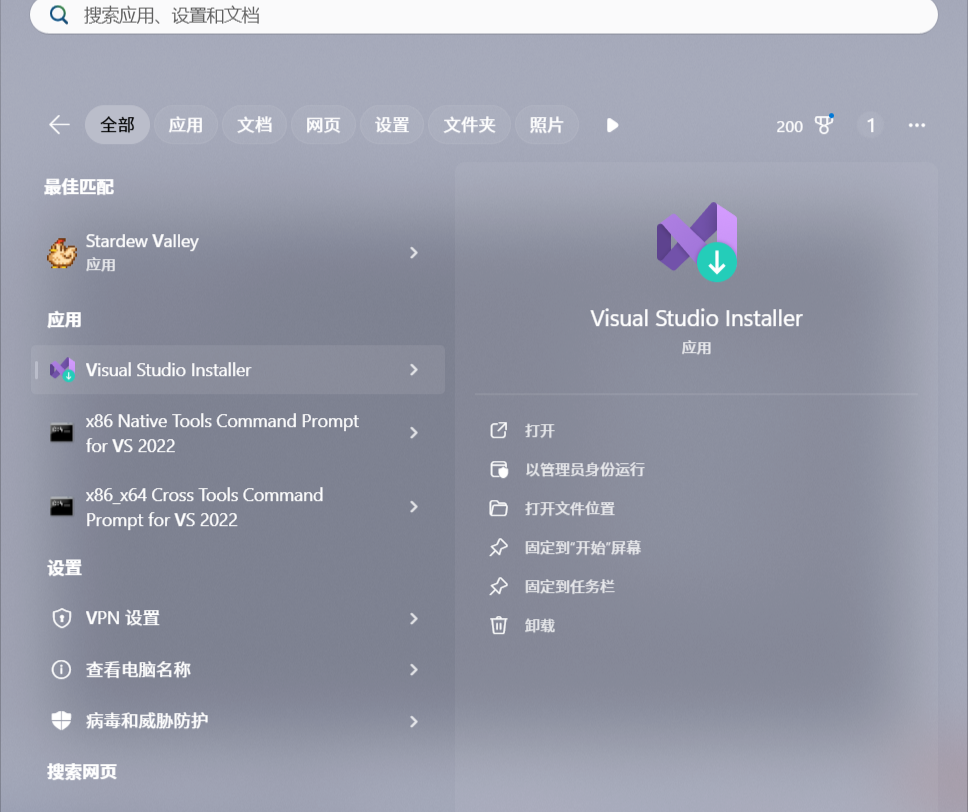Click the 200 rewards points count
This screenshot has height=812, width=968.
(789, 127)
